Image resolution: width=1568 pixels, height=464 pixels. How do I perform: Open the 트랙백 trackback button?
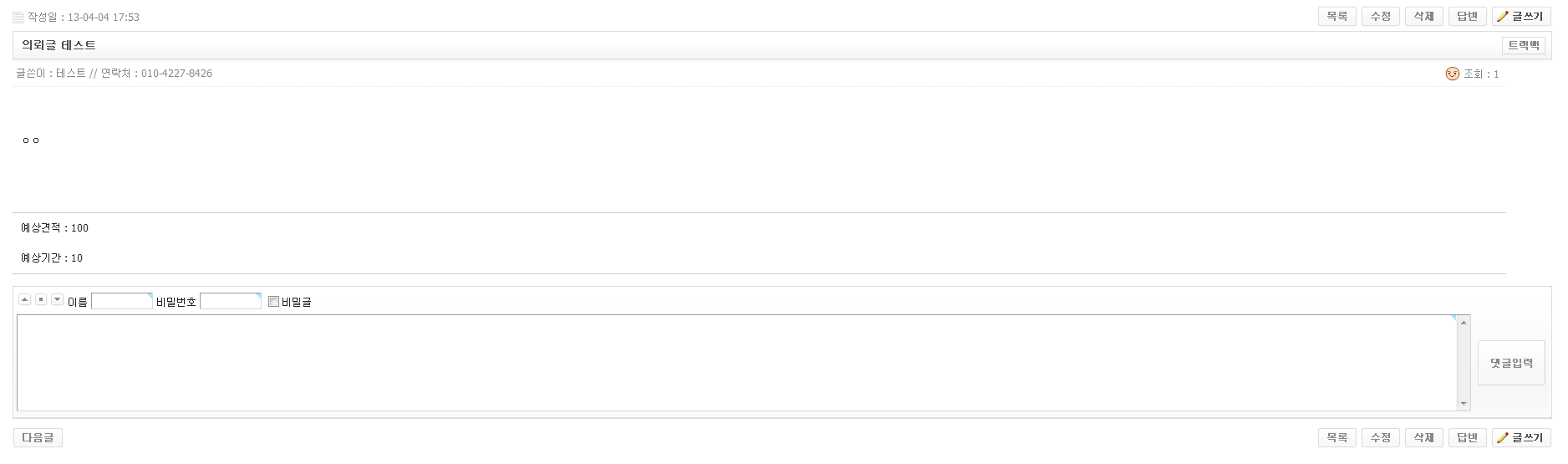(1523, 45)
